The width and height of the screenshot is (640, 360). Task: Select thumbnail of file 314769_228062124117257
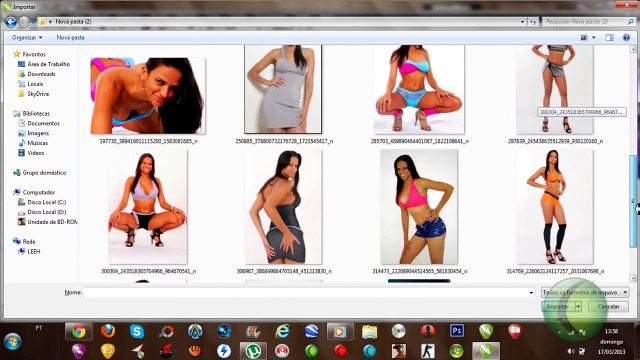click(x=554, y=207)
